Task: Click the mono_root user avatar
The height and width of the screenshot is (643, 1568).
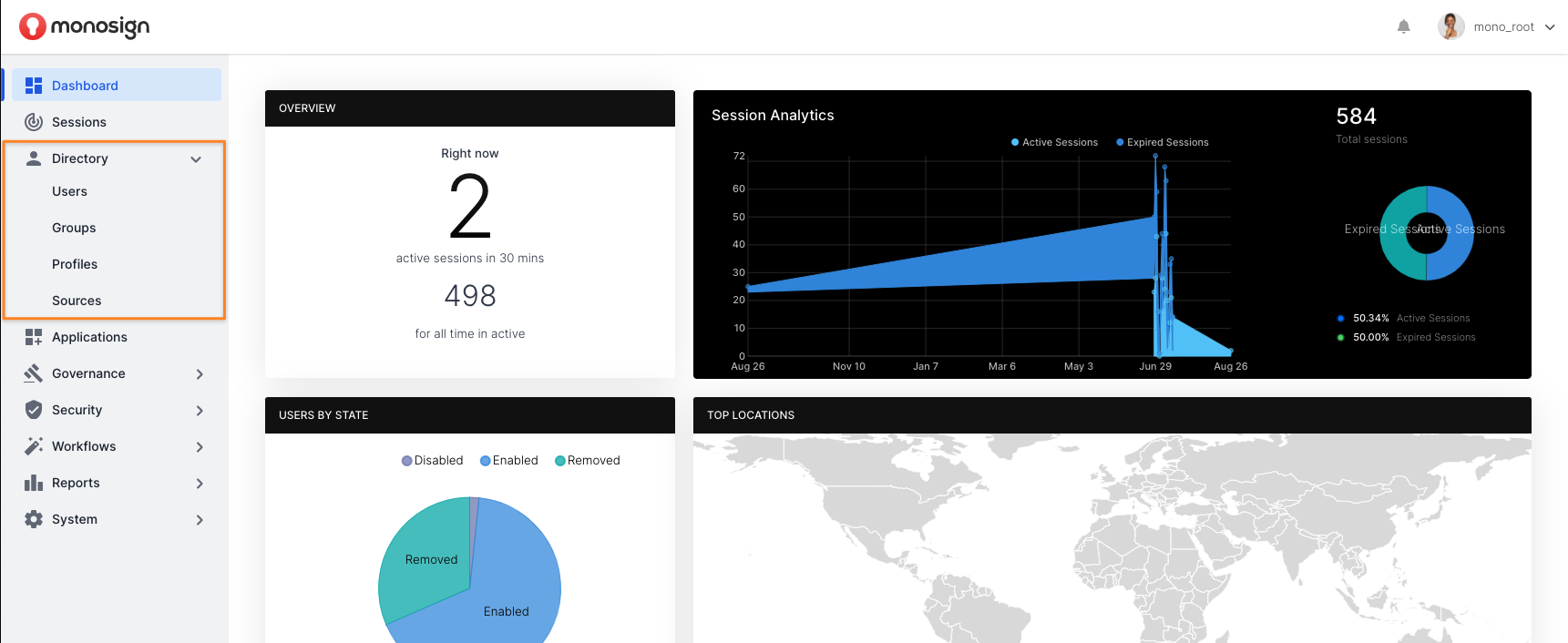Action: click(1451, 26)
